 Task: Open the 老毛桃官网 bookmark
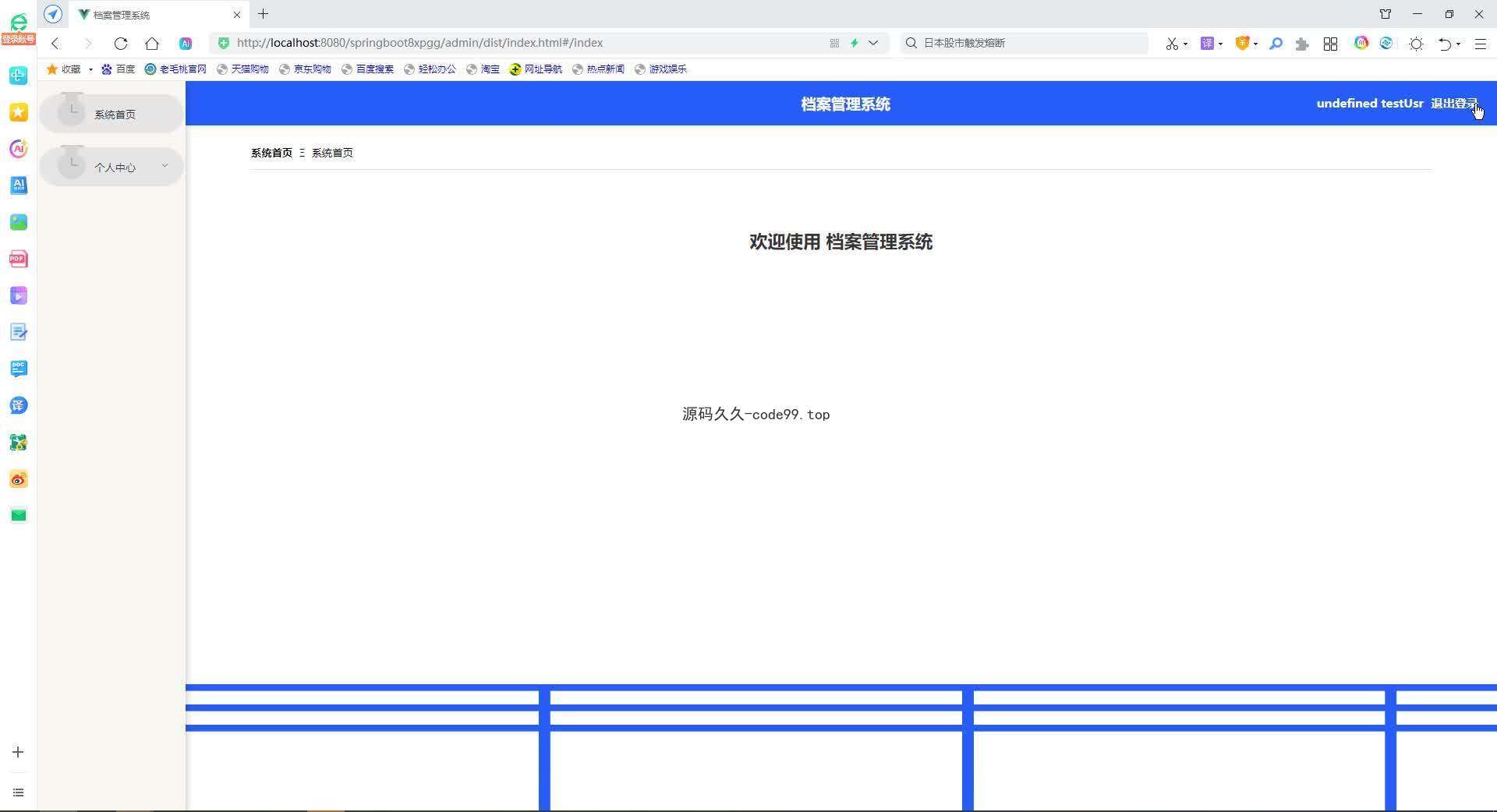point(175,69)
